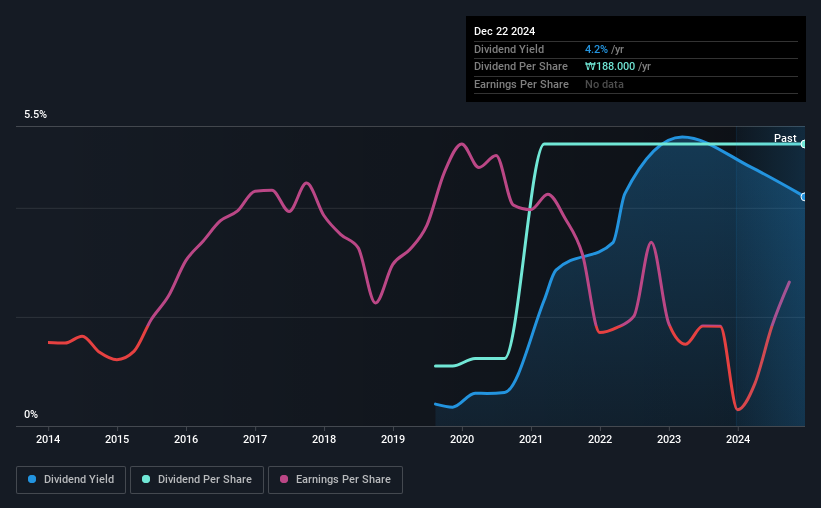Toggle the Dividend Per Share legend button

[x=197, y=480]
